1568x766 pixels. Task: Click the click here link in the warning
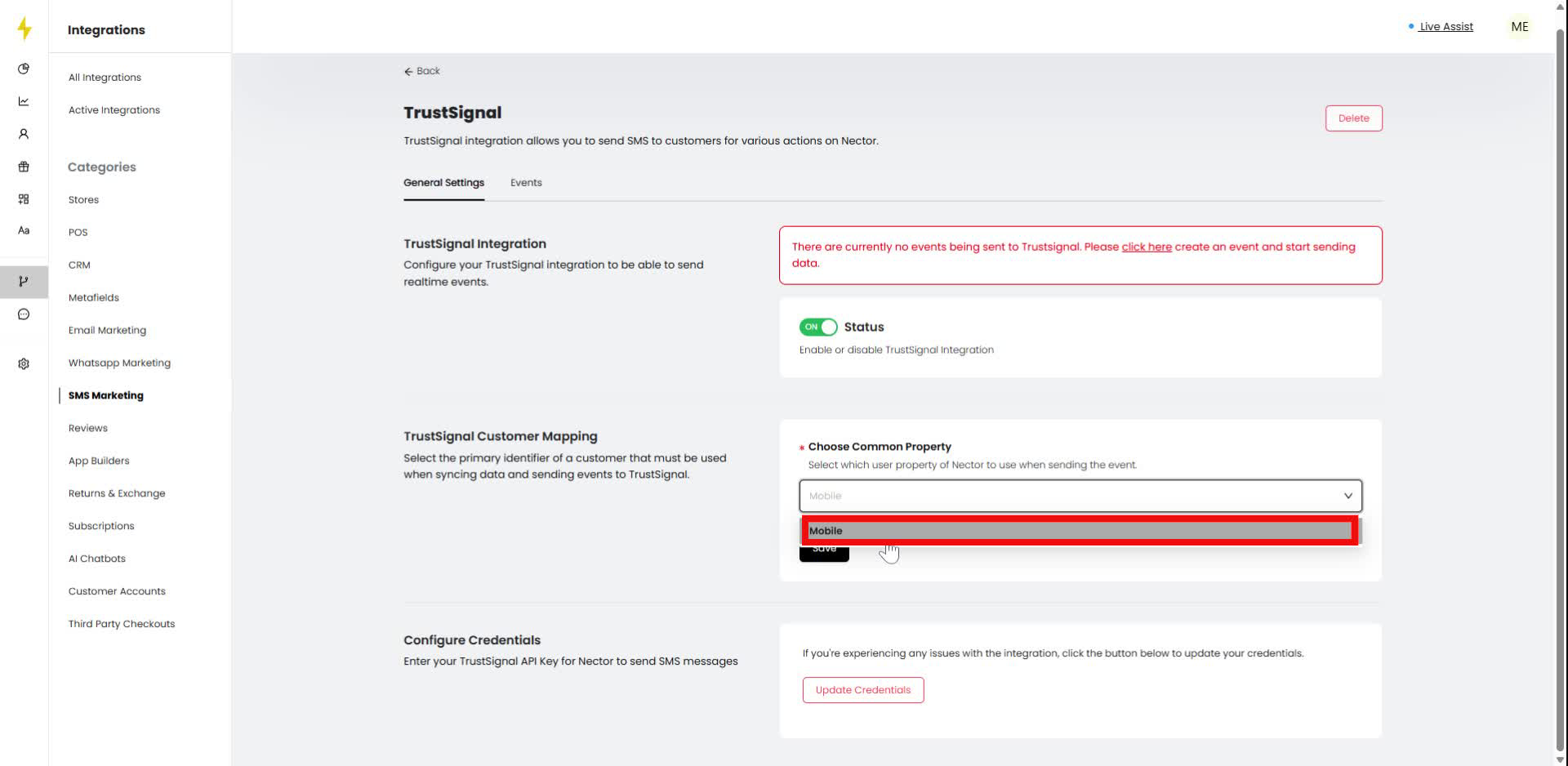pyautogui.click(x=1146, y=247)
